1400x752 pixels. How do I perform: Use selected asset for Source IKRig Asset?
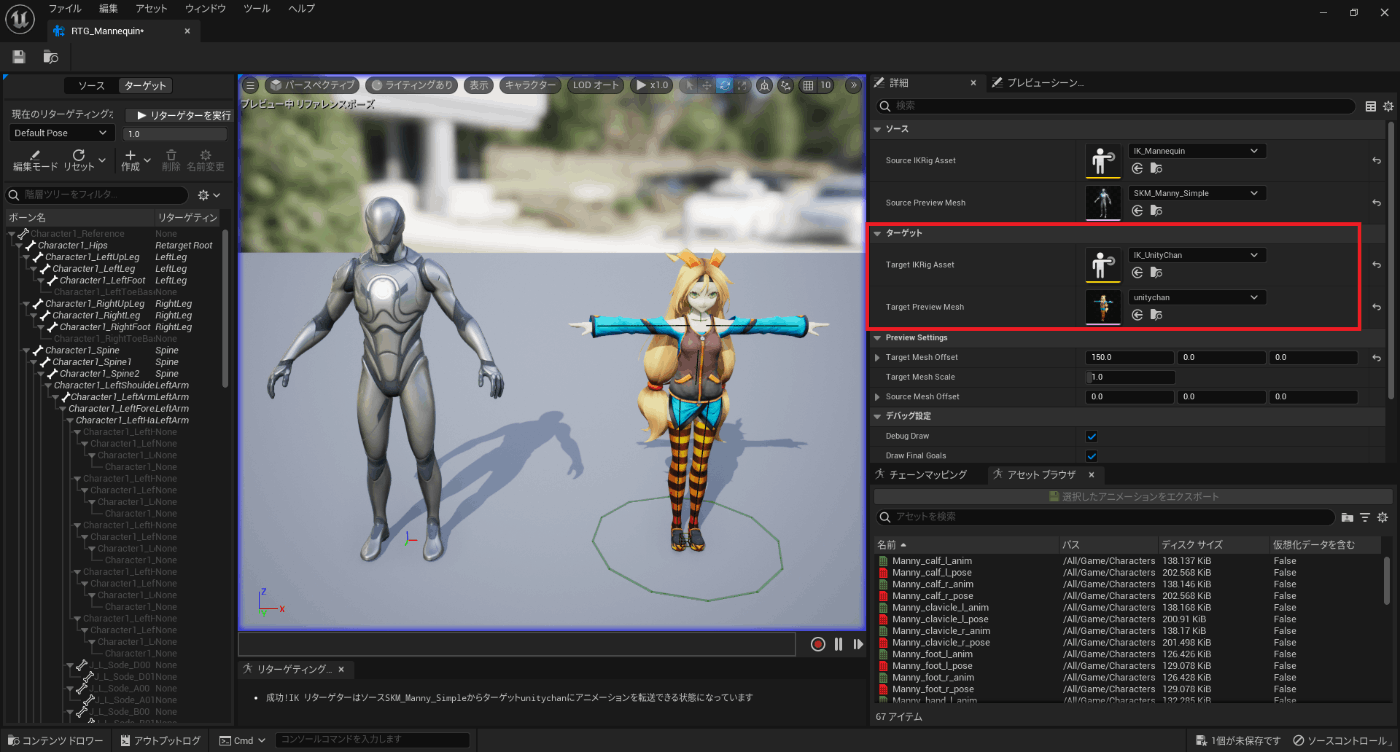coord(1137,168)
